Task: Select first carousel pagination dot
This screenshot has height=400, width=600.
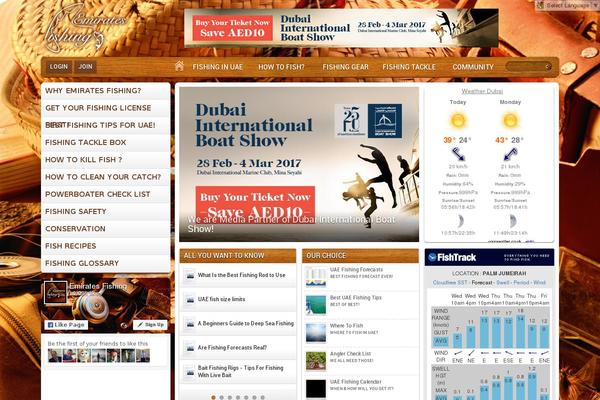Action: tap(213, 398)
